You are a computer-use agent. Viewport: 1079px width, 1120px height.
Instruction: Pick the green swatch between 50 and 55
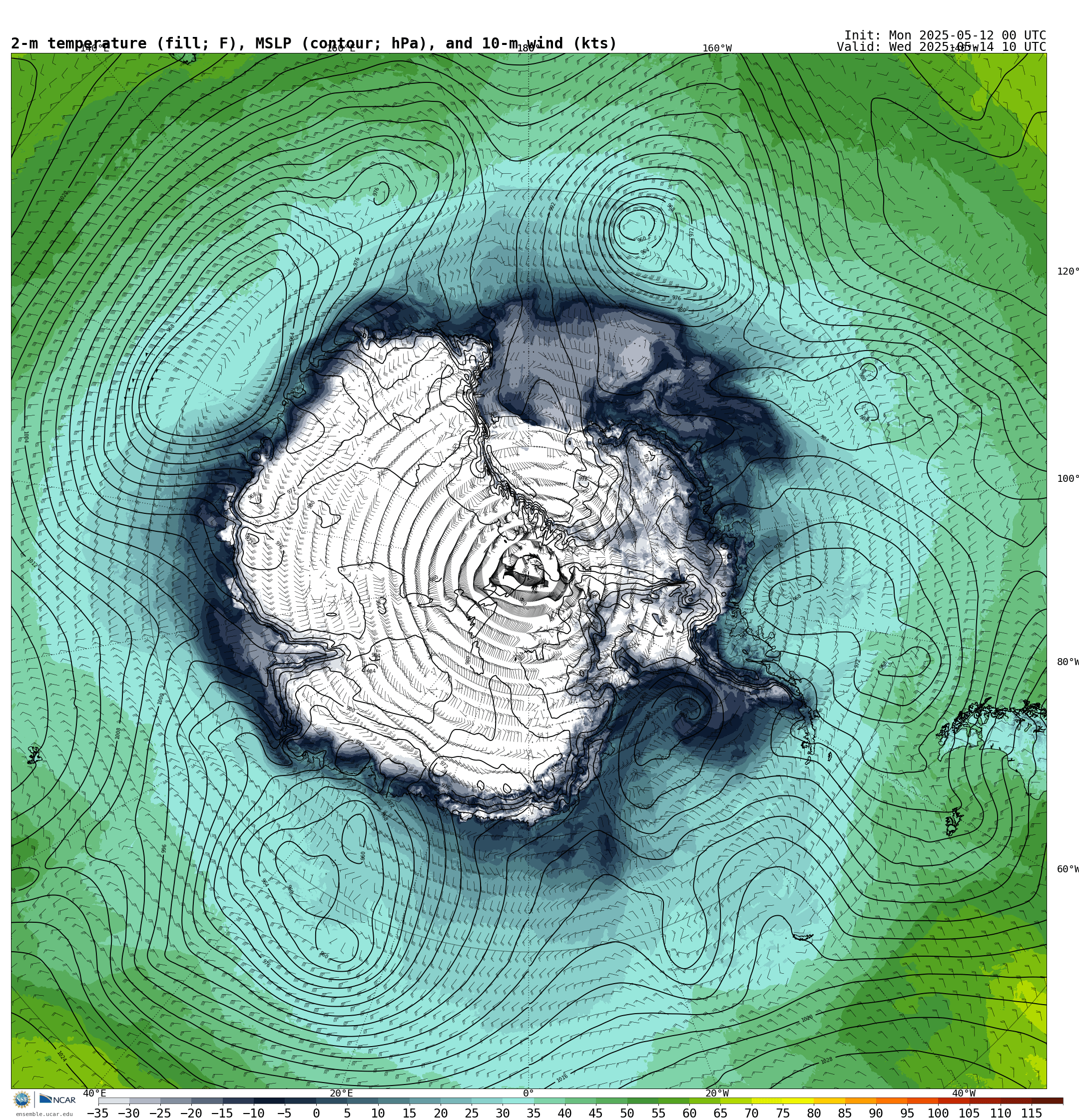pyautogui.click(x=643, y=1101)
